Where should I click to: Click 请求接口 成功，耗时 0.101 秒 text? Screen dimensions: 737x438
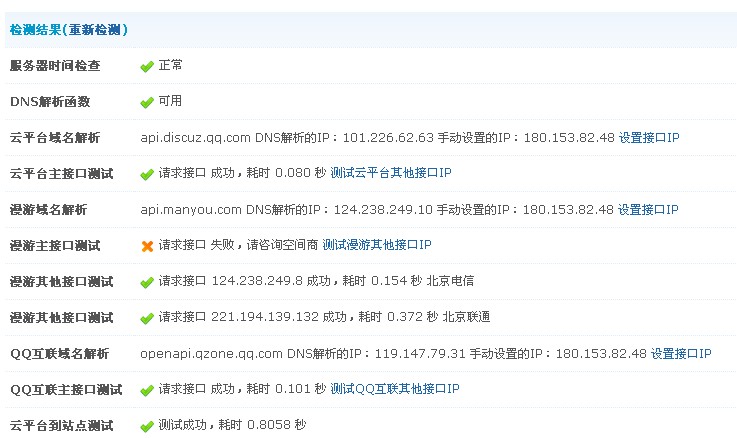[x=242, y=389]
